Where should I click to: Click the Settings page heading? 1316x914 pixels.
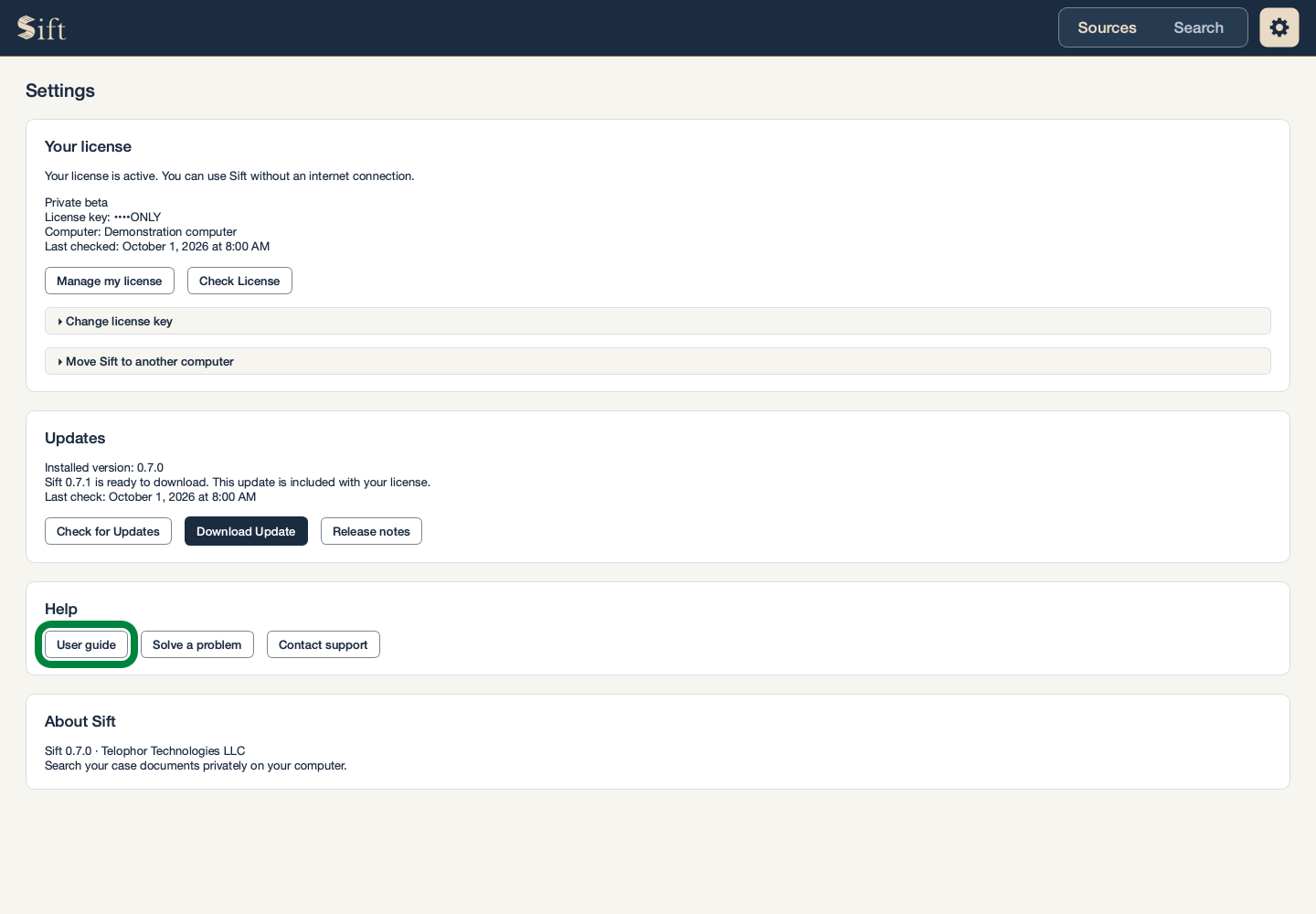point(60,90)
